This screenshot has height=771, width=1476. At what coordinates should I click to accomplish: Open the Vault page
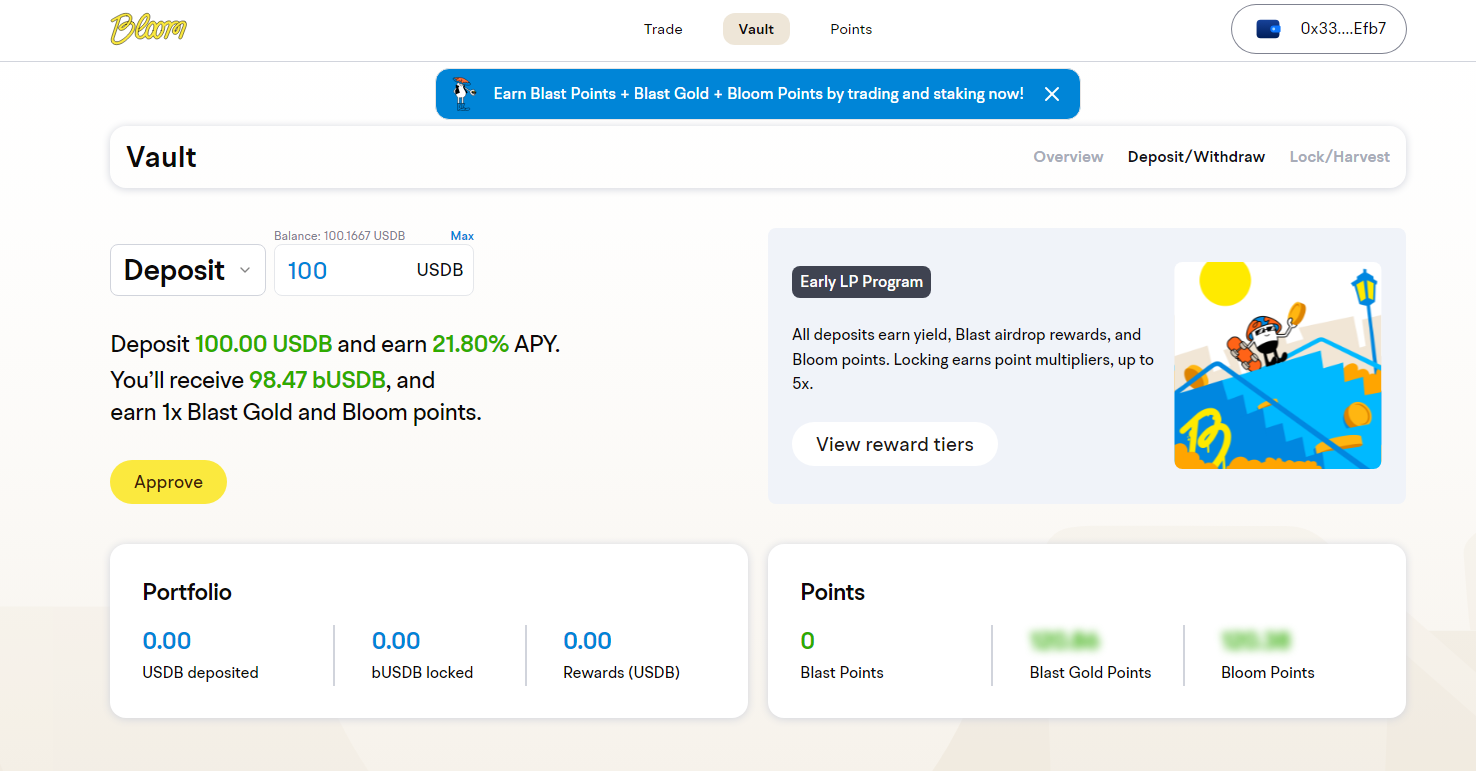click(x=756, y=29)
